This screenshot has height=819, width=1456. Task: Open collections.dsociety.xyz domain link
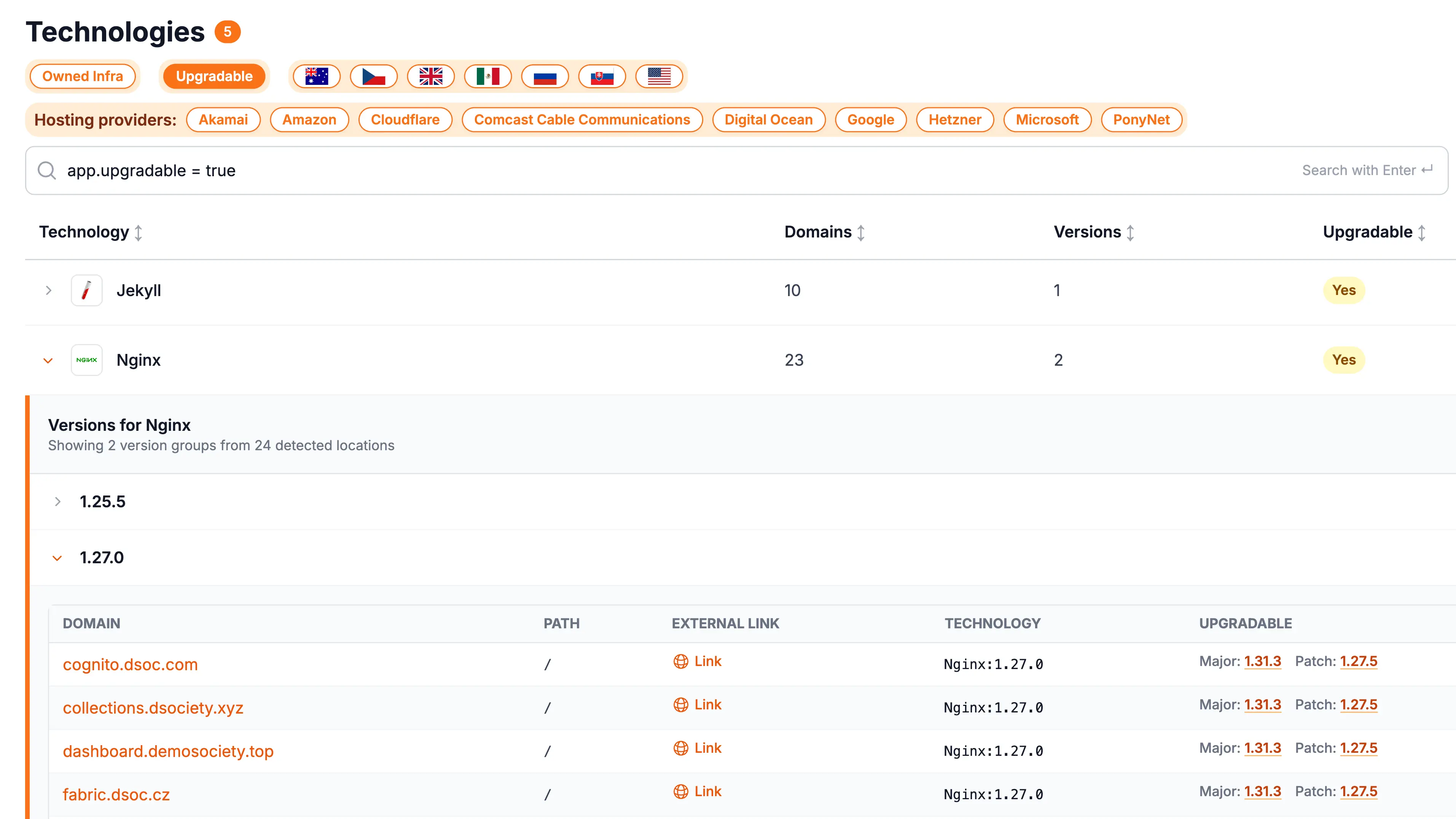click(153, 707)
